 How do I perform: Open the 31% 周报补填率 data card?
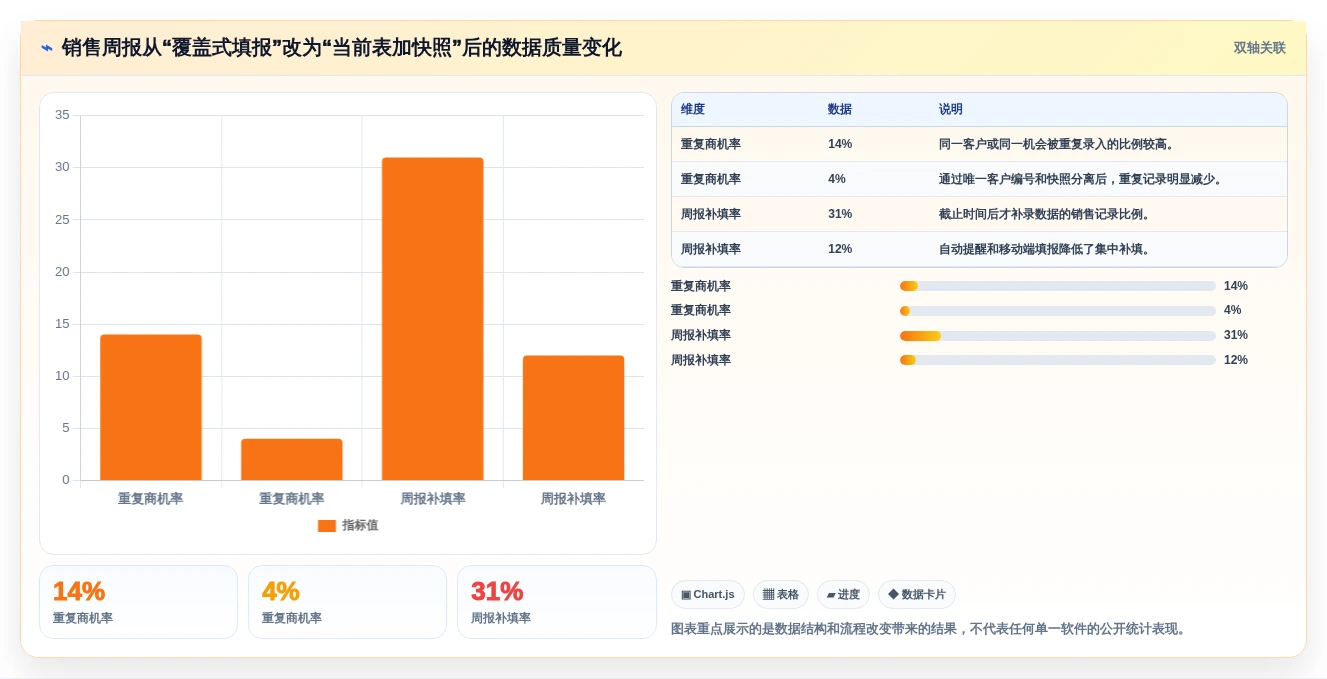coord(557,602)
